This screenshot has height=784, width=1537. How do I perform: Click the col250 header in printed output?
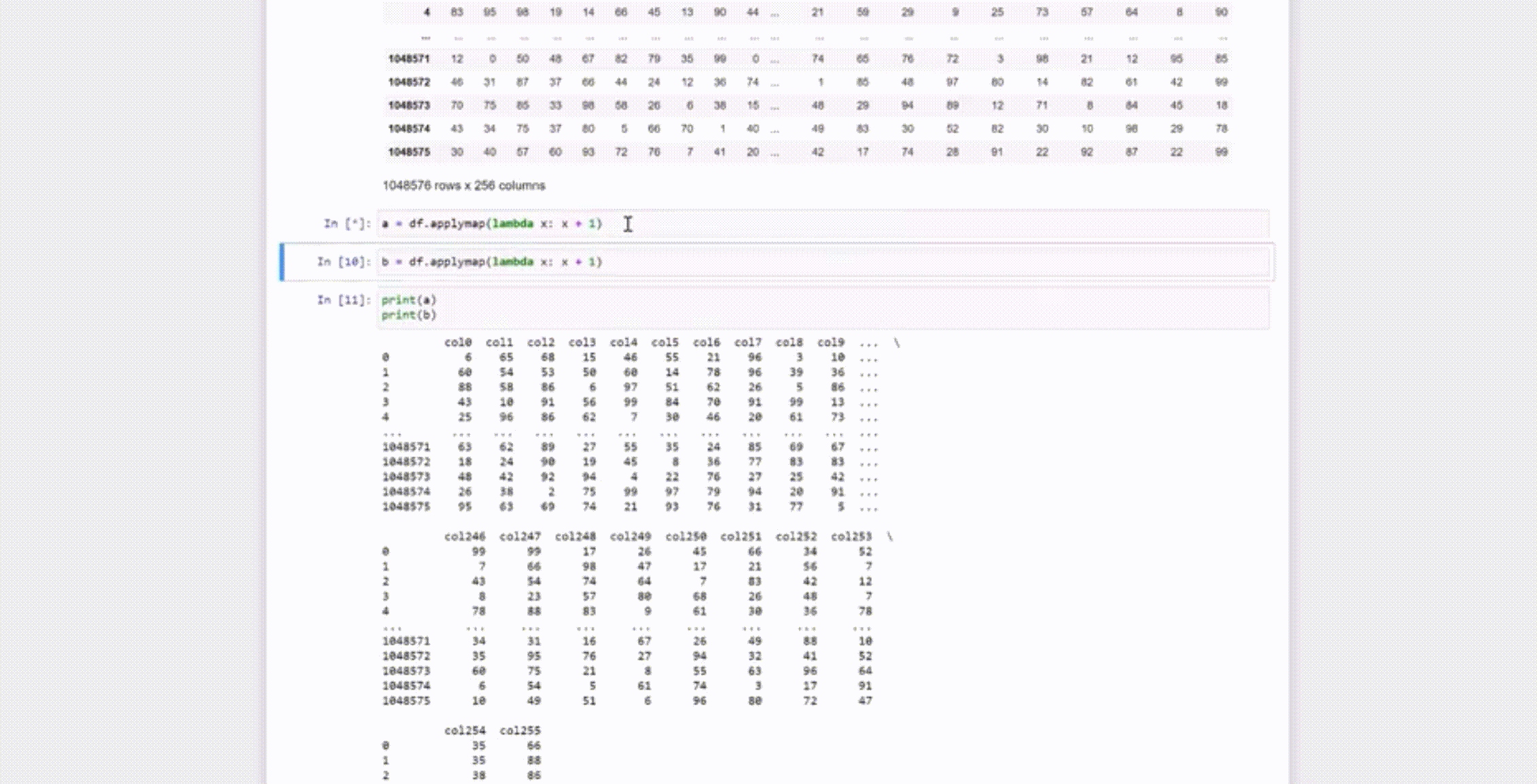pyautogui.click(x=686, y=537)
